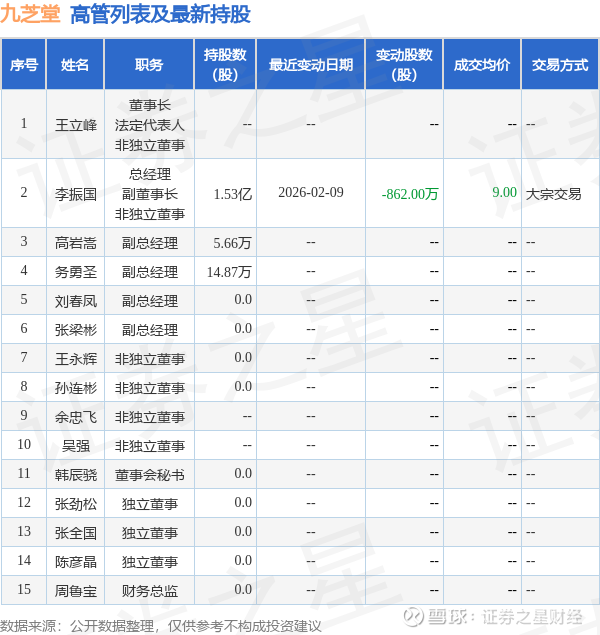Click 周鲁宝's 财务总监 position
The image size is (600, 635).
[x=149, y=591]
